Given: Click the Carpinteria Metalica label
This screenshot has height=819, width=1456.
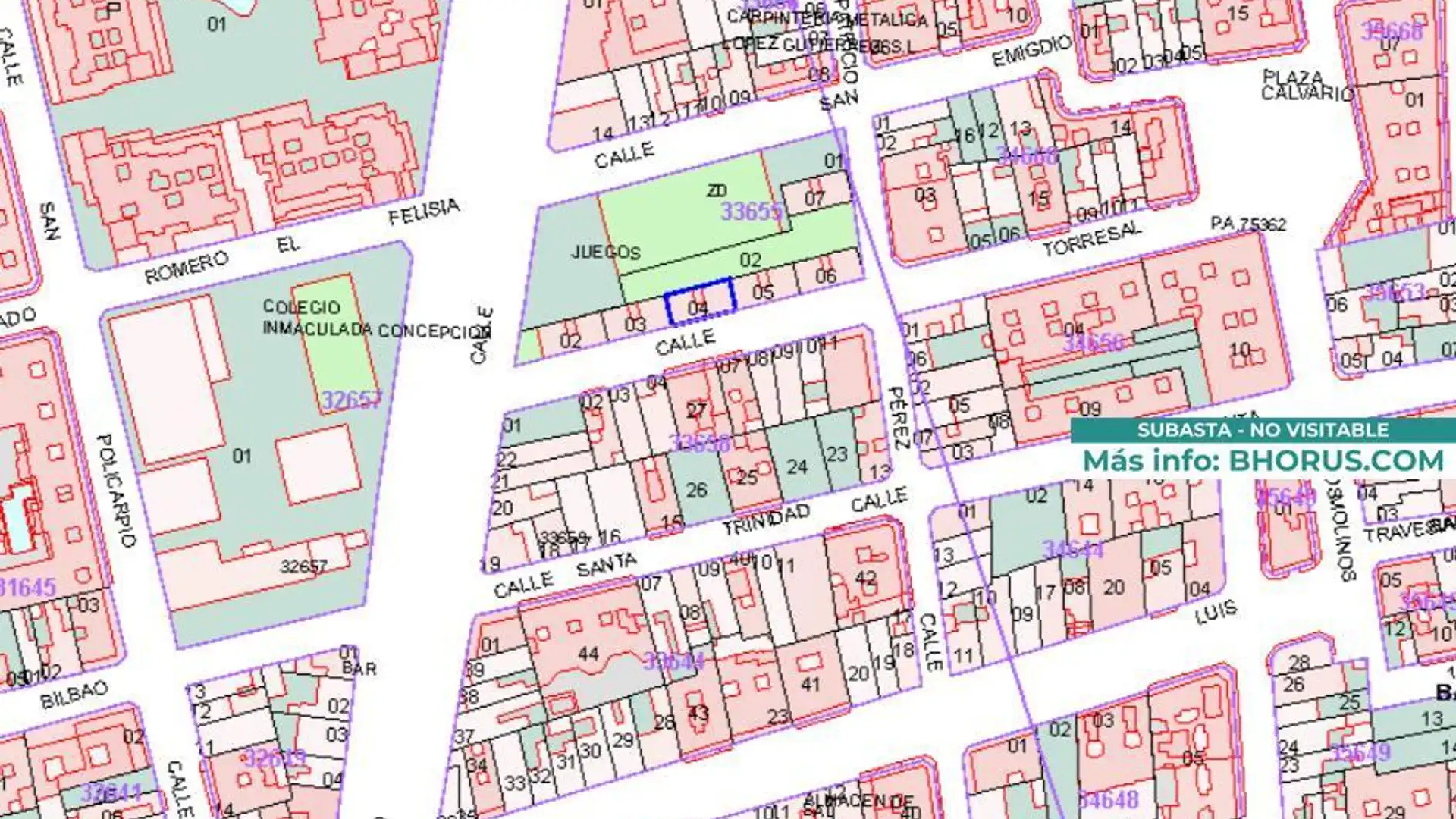Looking at the screenshot, I should [x=827, y=18].
